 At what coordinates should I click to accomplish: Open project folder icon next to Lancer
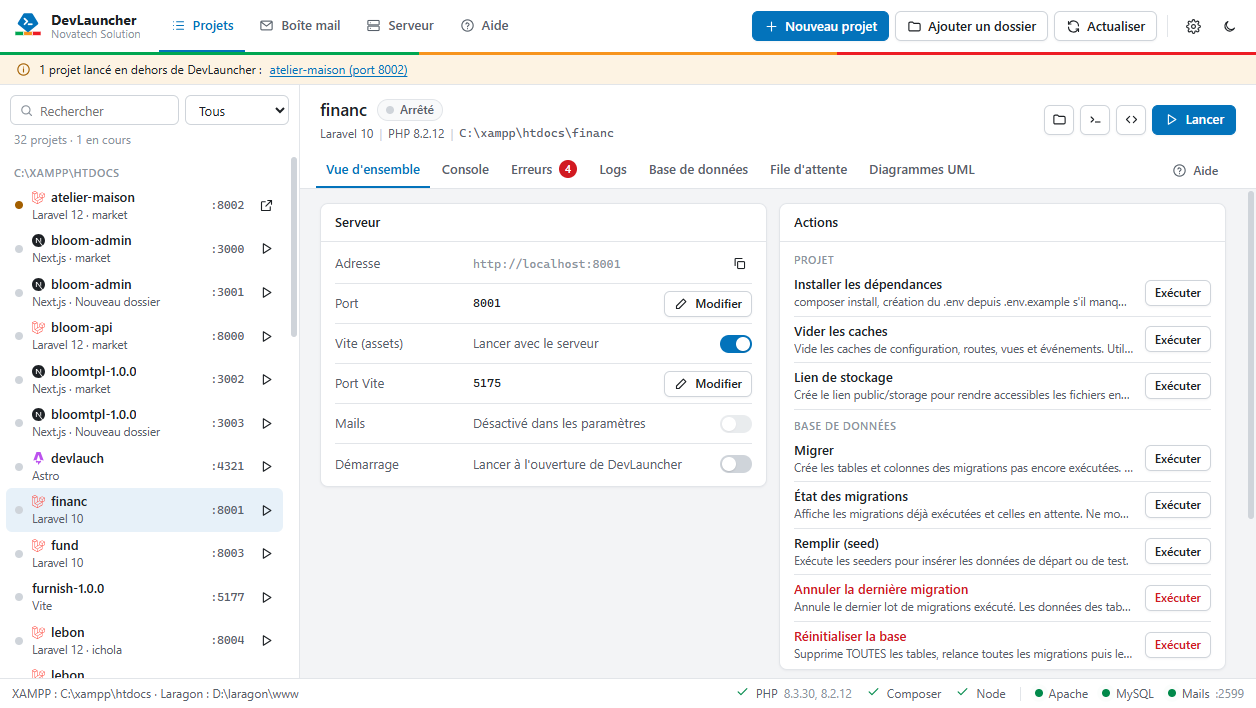[x=1059, y=119]
